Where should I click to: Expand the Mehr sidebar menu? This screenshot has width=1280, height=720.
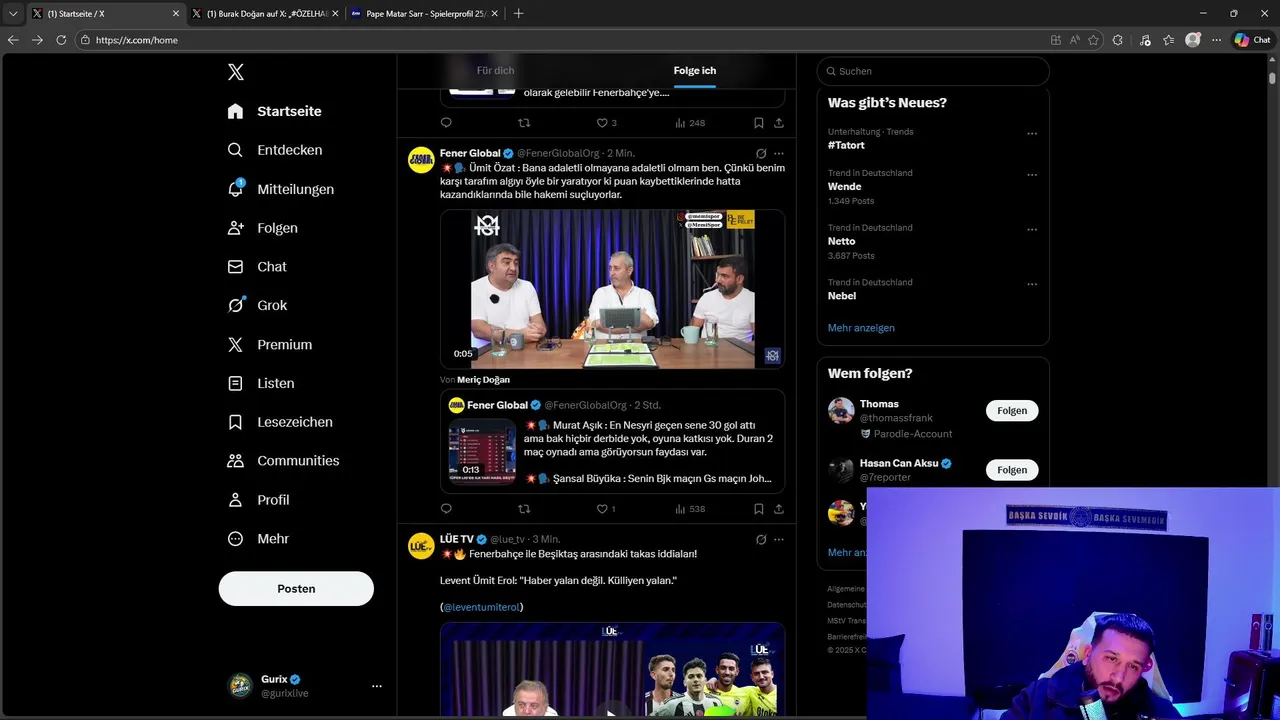(259, 539)
